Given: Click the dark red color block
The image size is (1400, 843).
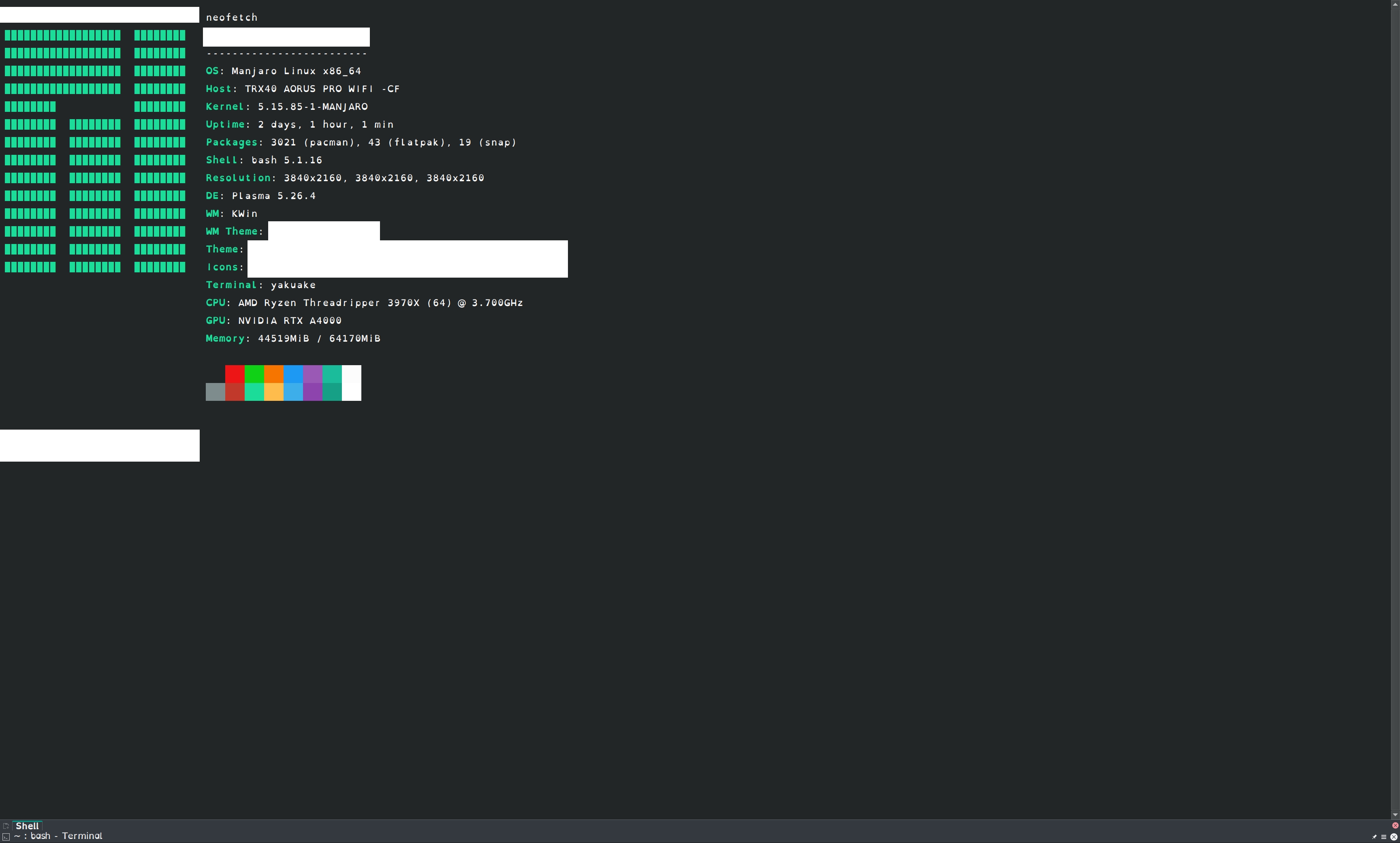Looking at the screenshot, I should point(235,392).
